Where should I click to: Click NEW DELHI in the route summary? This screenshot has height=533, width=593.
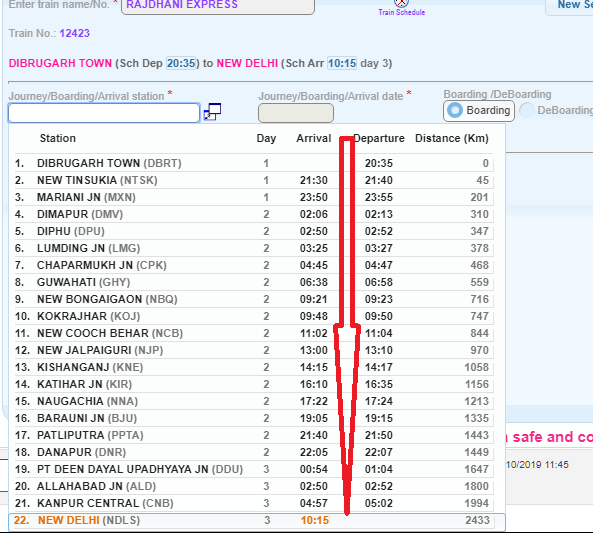[247, 63]
